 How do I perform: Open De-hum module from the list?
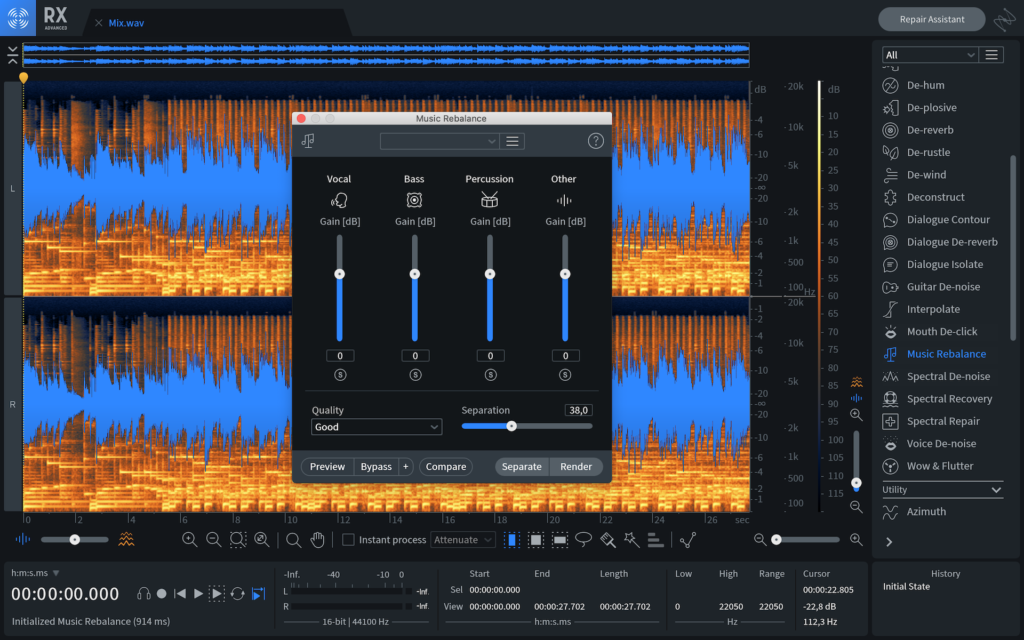(925, 85)
